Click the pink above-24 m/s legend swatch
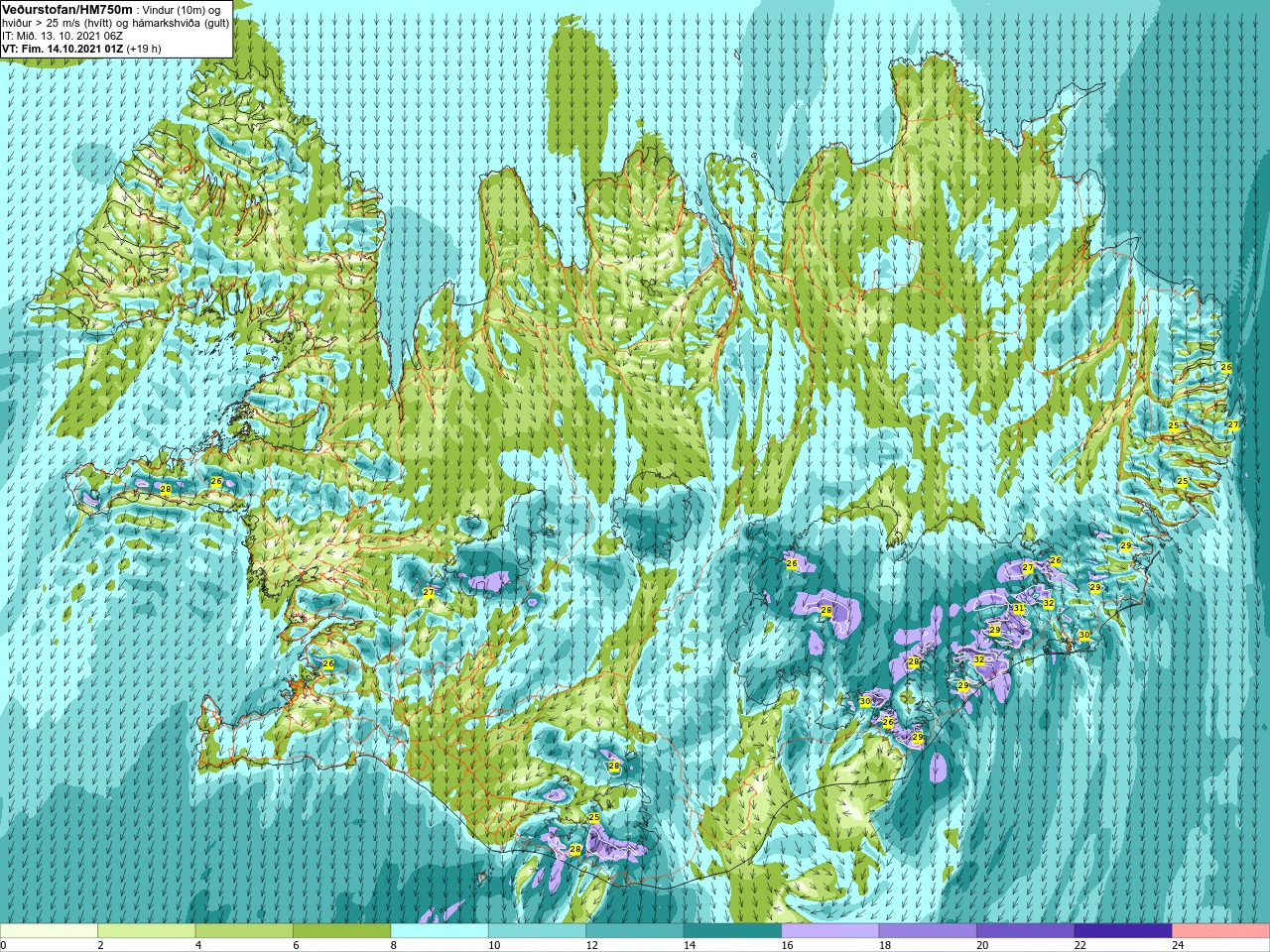This screenshot has height=952, width=1270. (x=1221, y=931)
